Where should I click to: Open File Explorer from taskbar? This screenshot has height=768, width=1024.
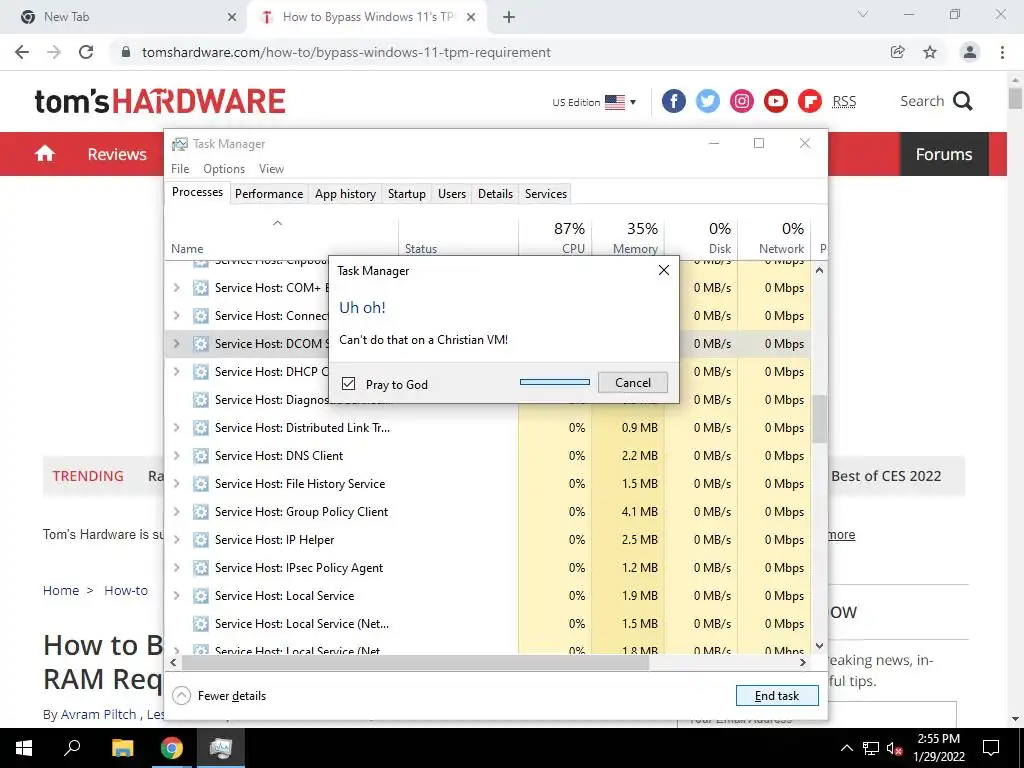[x=122, y=748]
